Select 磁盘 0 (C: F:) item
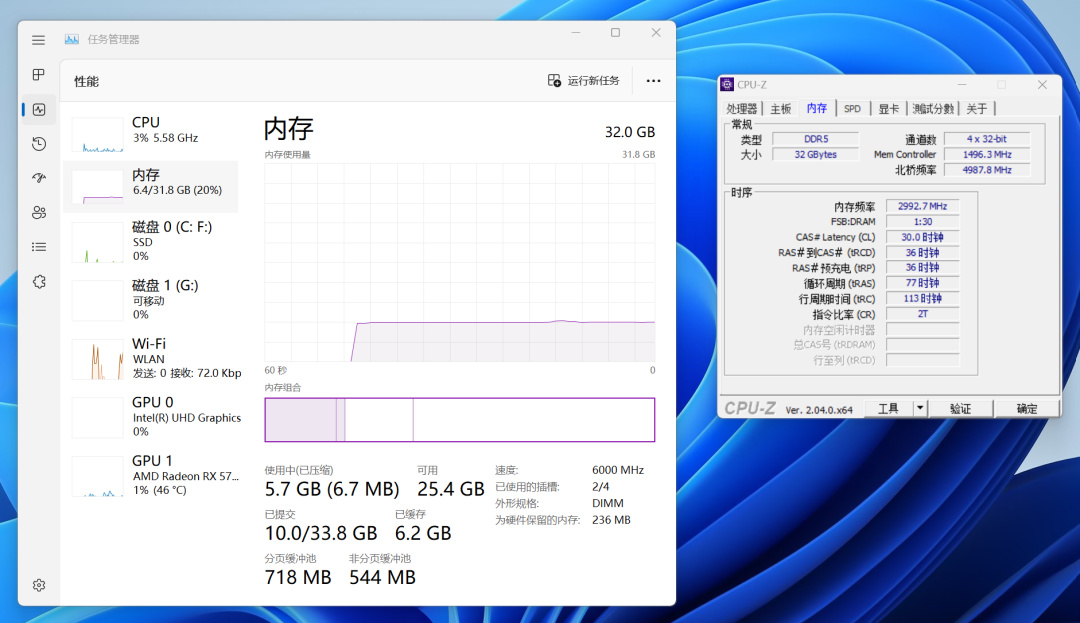Image resolution: width=1080 pixels, height=623 pixels. (151, 242)
